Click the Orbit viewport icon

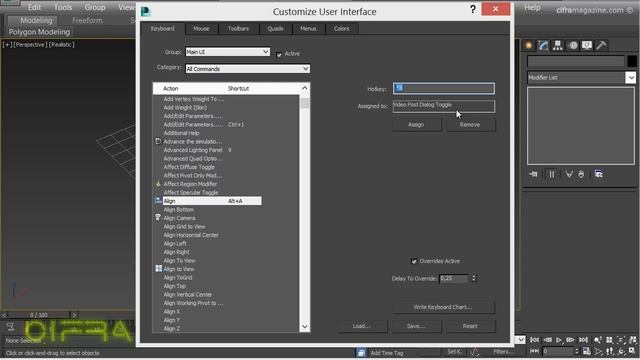pyautogui.click(x=621, y=351)
